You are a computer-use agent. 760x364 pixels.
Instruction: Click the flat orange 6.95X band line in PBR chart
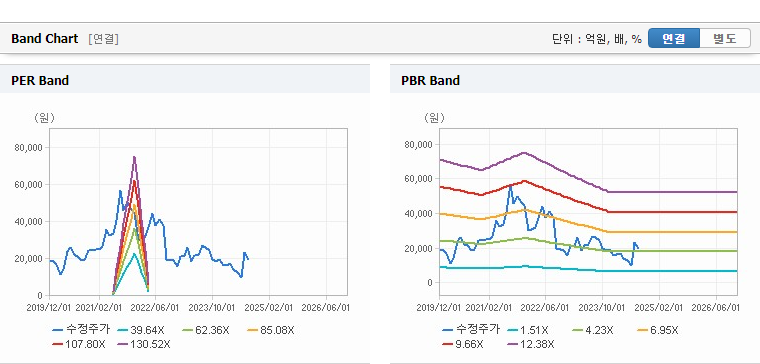(x=672, y=232)
